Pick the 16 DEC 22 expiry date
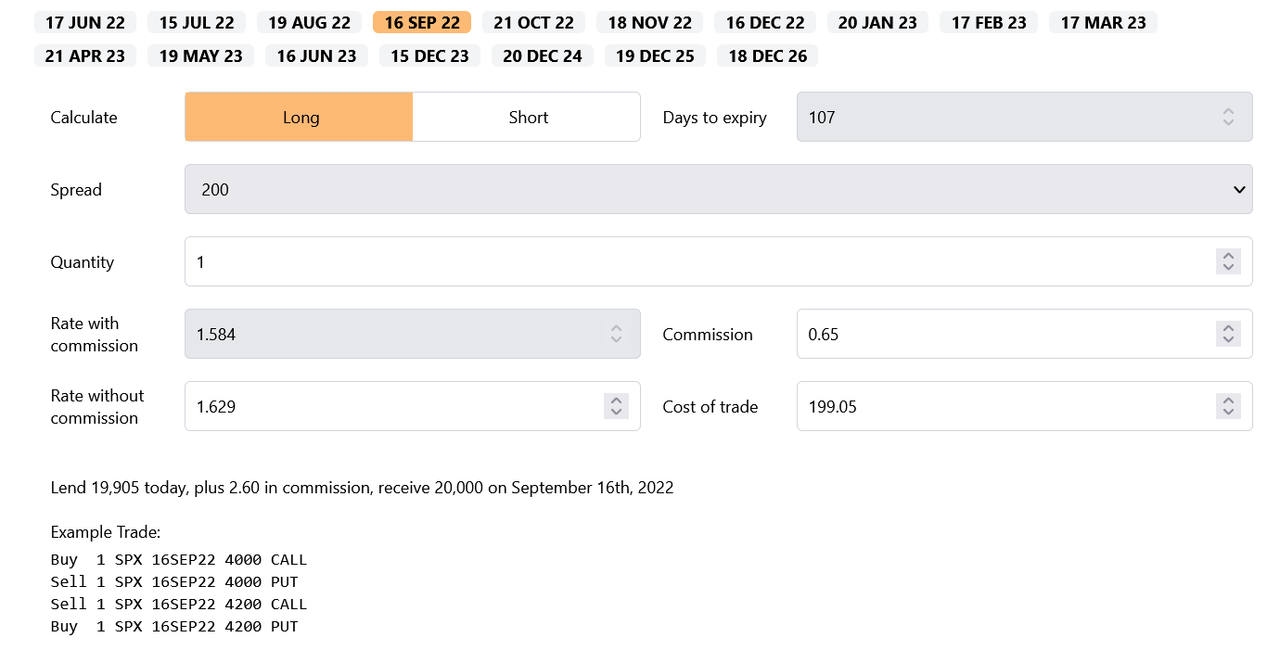This screenshot has width=1280, height=648. pos(765,22)
